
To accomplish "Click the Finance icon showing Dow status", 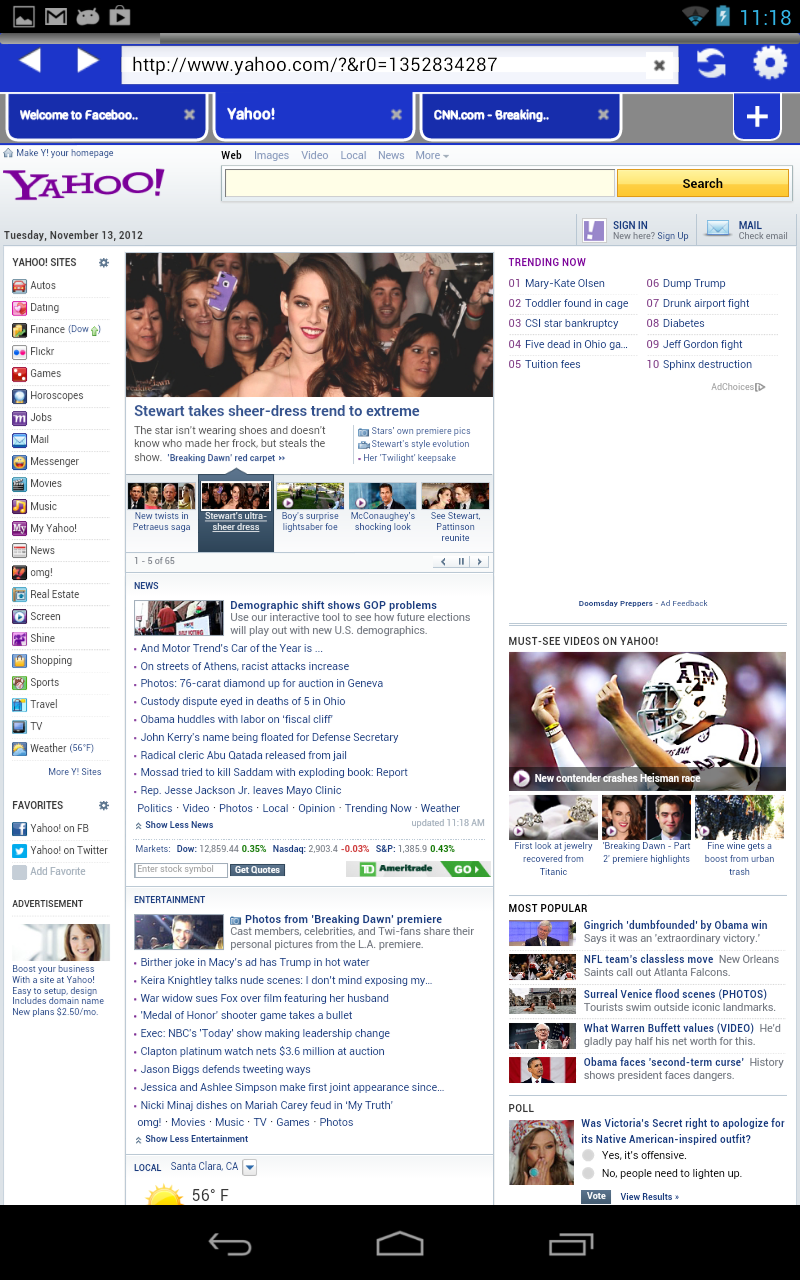I will click(x=19, y=330).
